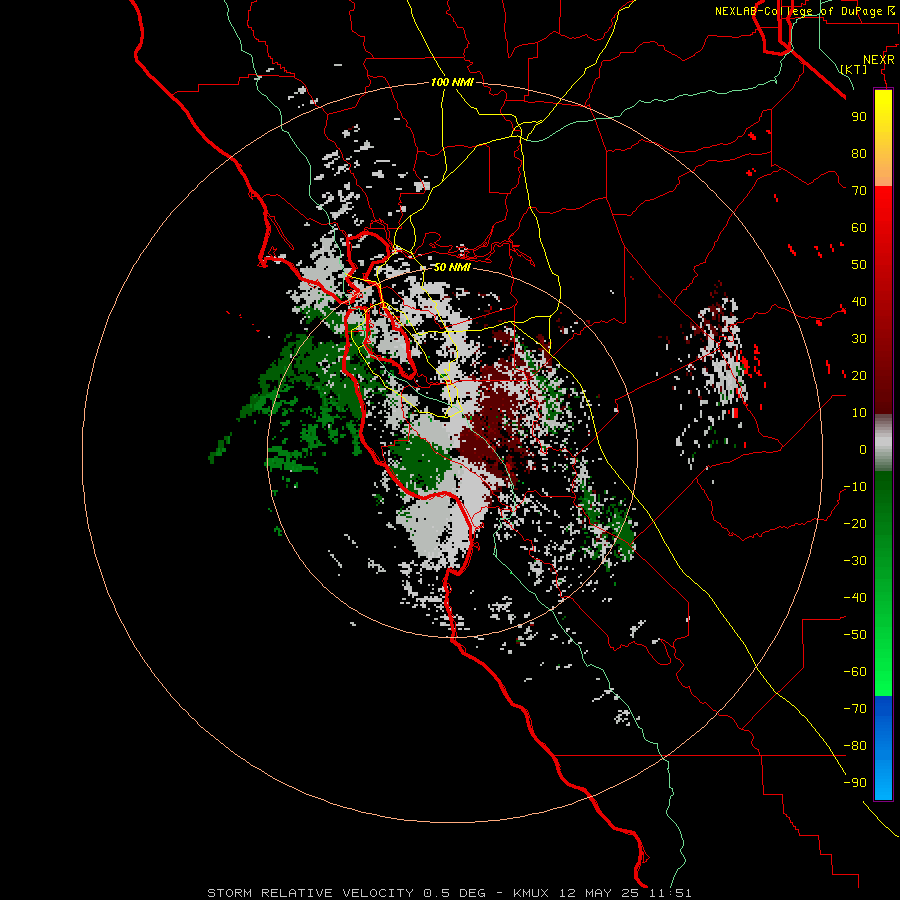Click the -90 value on the velocity scale

click(855, 783)
